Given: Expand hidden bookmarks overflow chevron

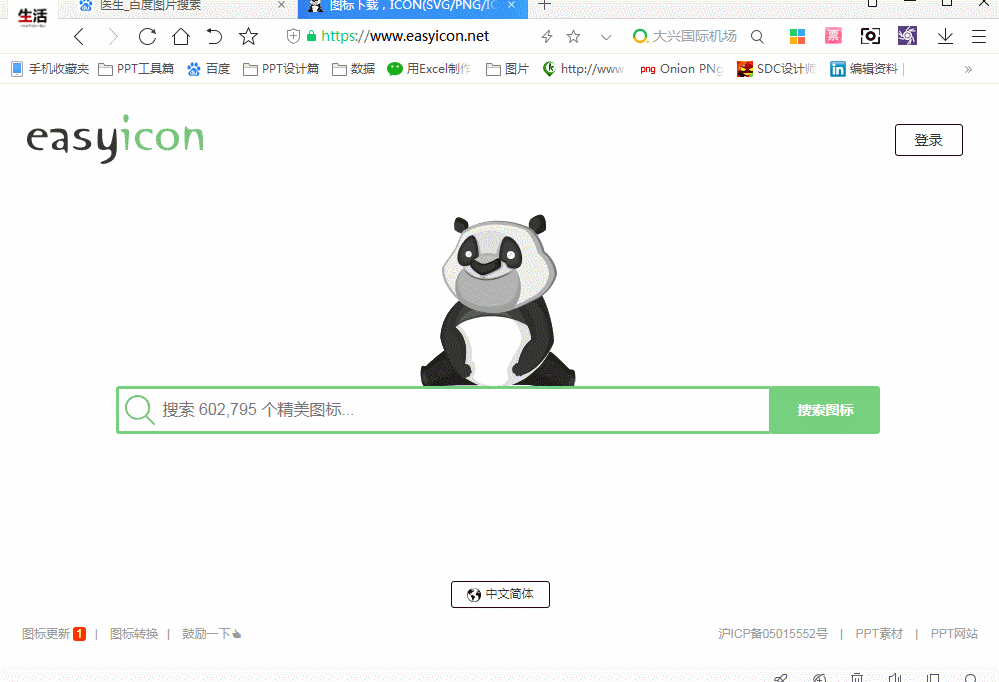Looking at the screenshot, I should [967, 69].
